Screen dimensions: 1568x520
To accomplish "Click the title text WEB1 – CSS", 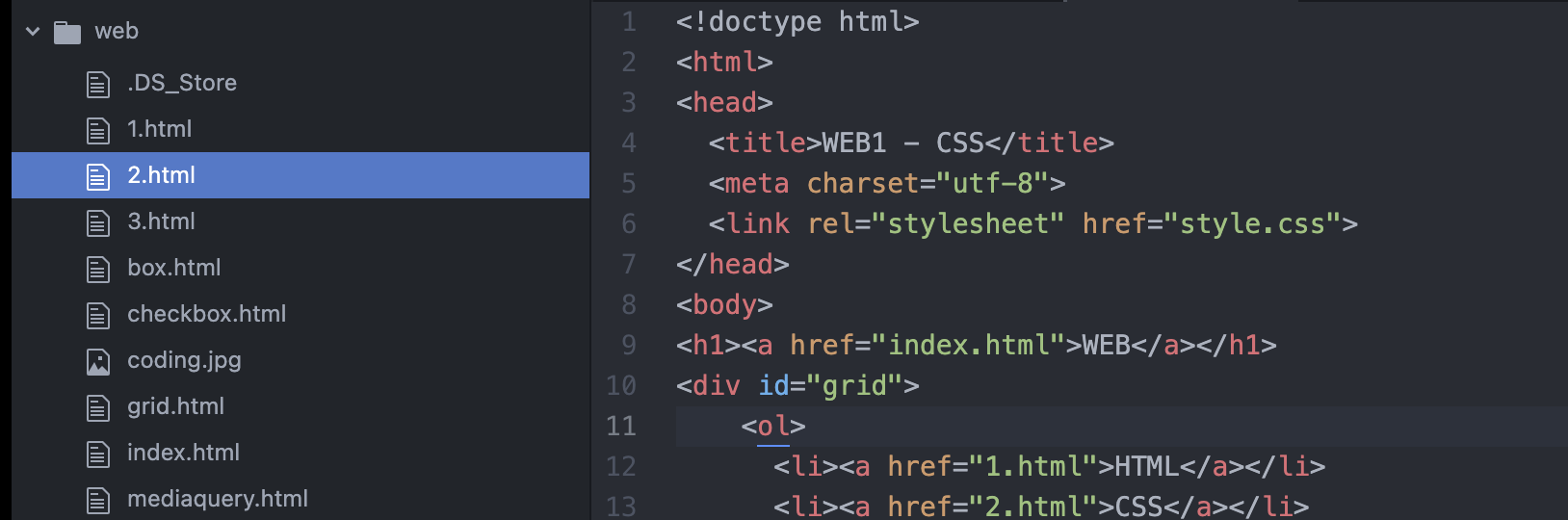I will [902, 143].
